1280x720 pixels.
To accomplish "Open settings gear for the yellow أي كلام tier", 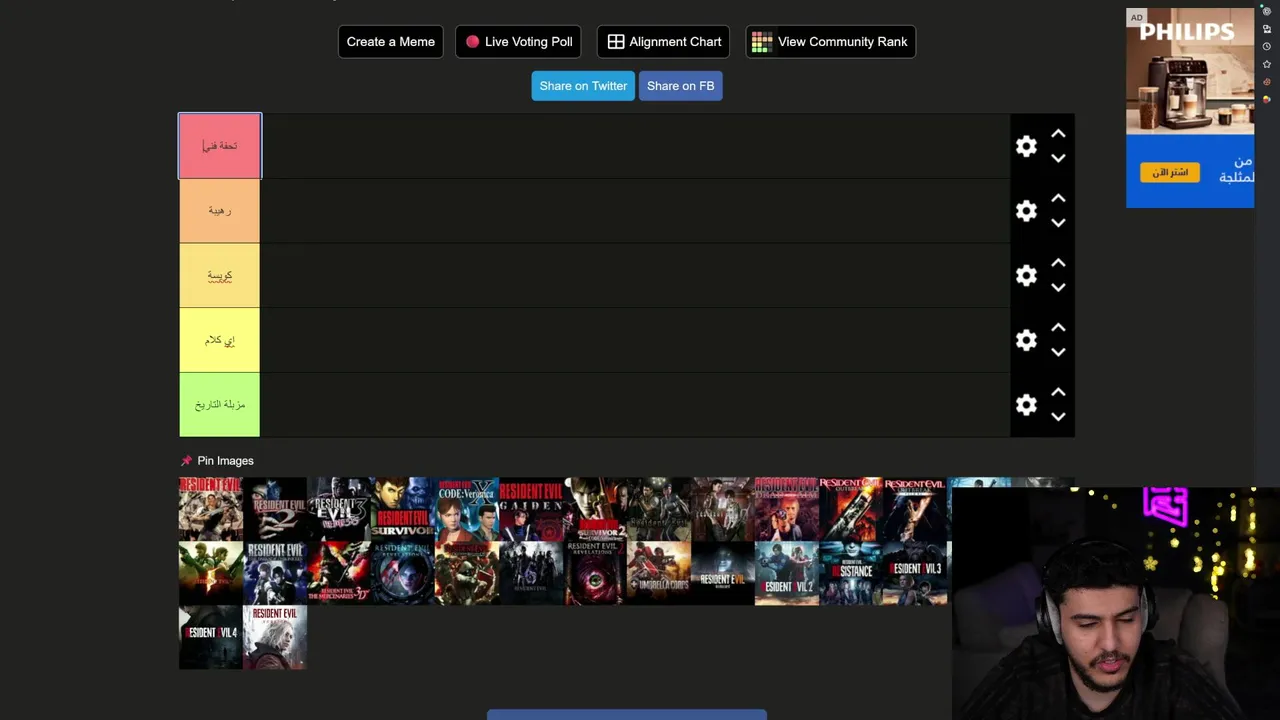I will [1026, 340].
